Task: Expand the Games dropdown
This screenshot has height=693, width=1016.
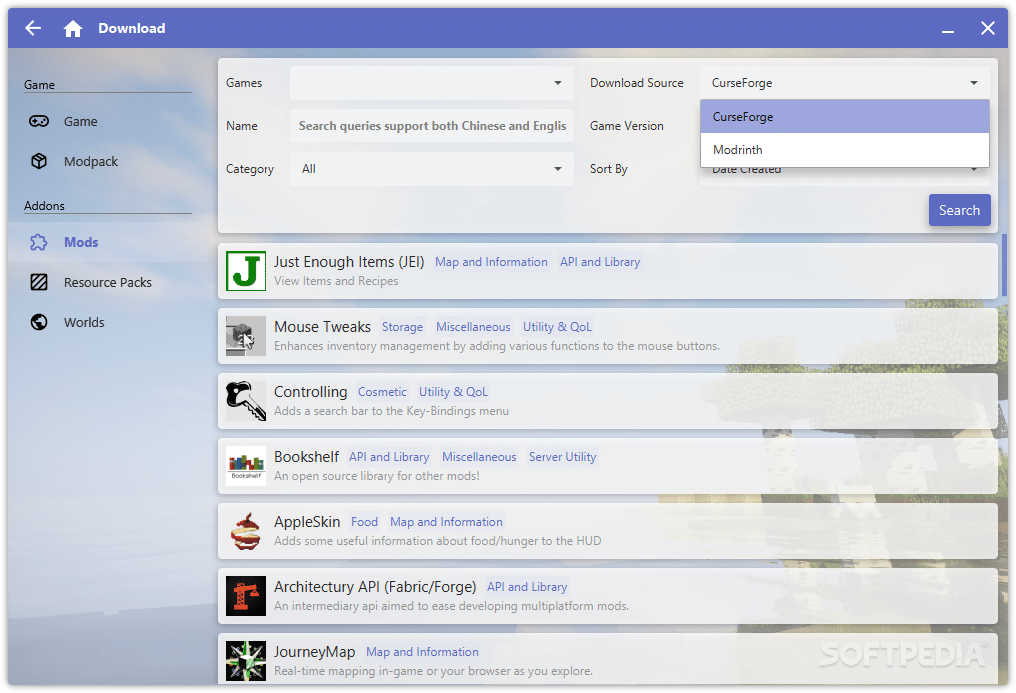Action: pyautogui.click(x=432, y=83)
